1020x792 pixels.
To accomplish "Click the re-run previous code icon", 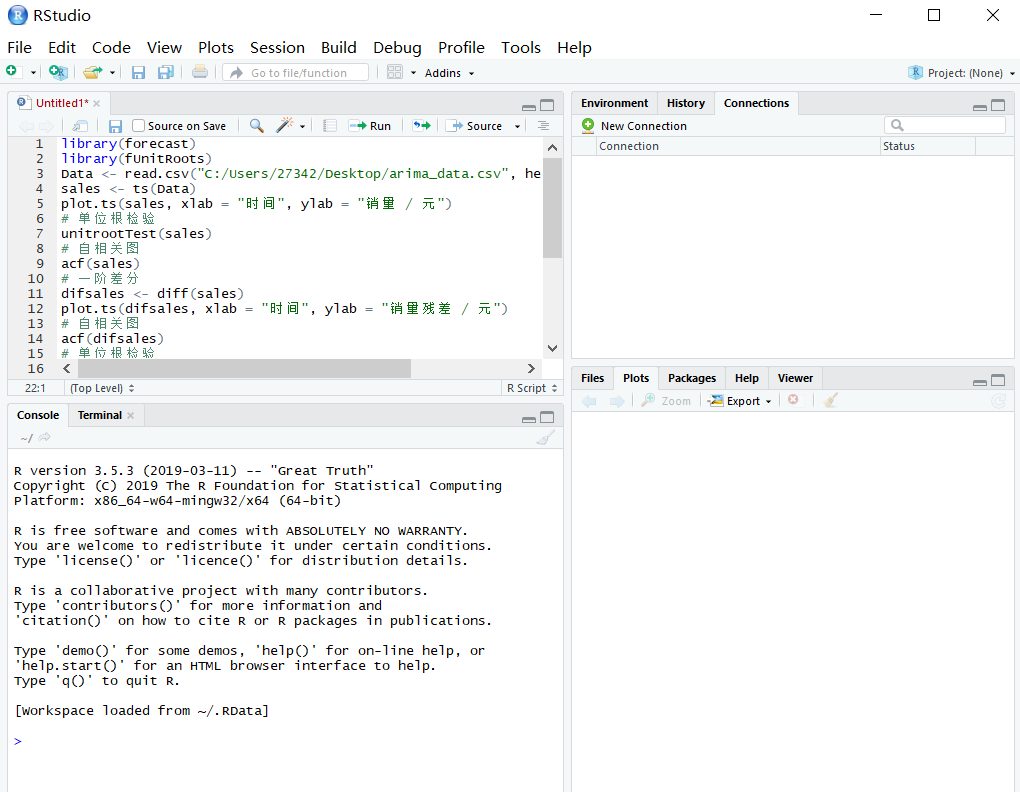I will (x=421, y=126).
